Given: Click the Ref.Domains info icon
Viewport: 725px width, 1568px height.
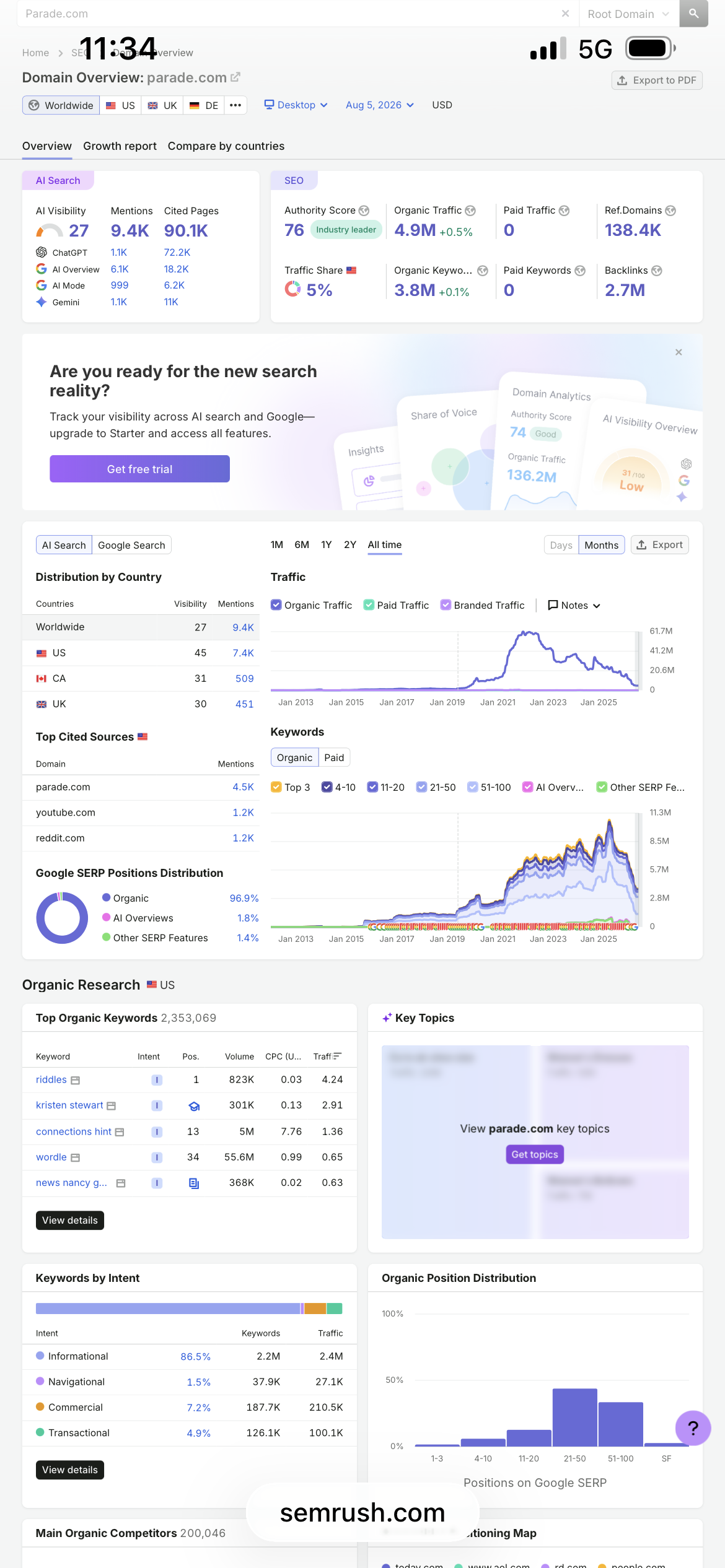Looking at the screenshot, I should [670, 211].
